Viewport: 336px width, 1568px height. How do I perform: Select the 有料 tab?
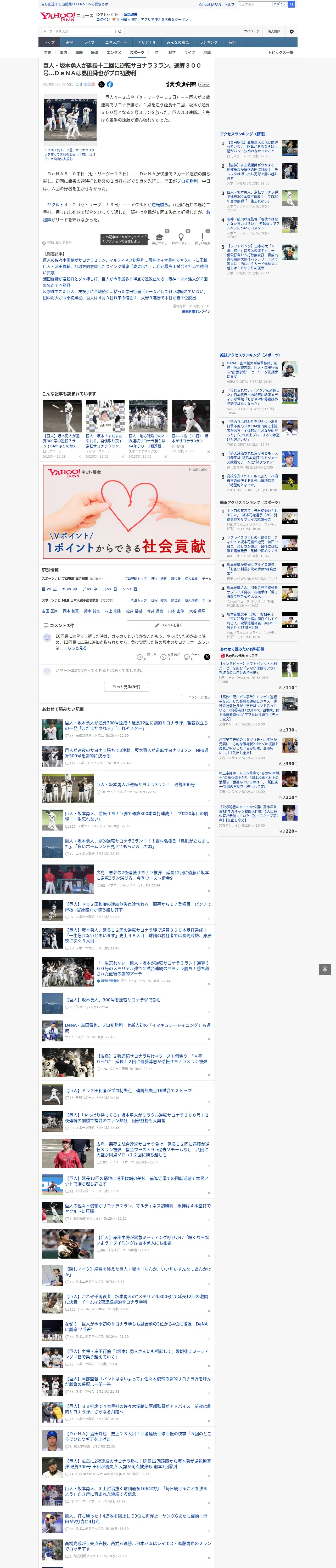tap(232, 43)
